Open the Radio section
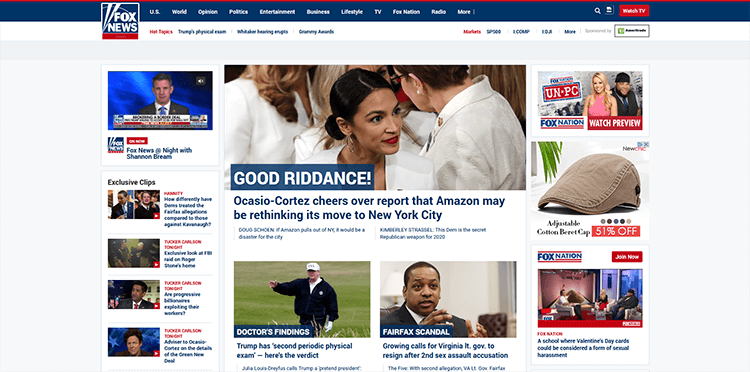 pyautogui.click(x=438, y=12)
